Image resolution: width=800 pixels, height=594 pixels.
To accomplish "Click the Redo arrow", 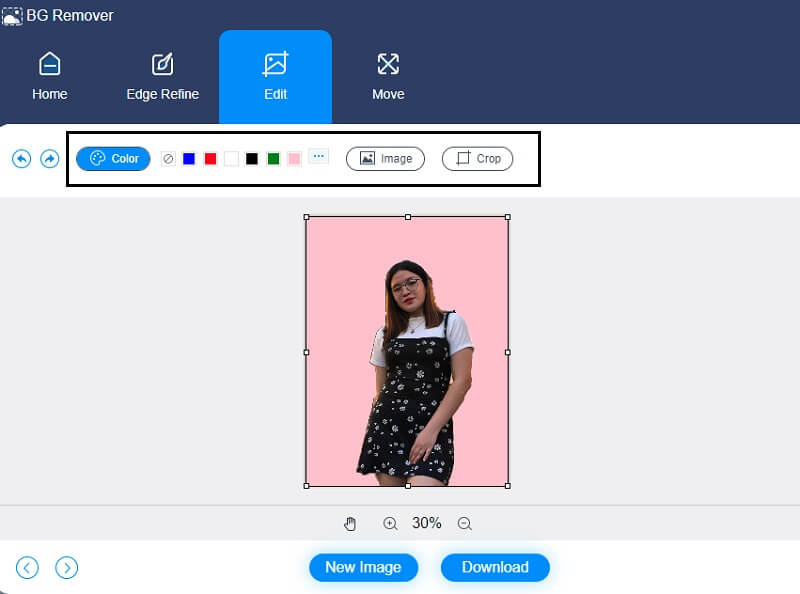I will click(x=49, y=158).
